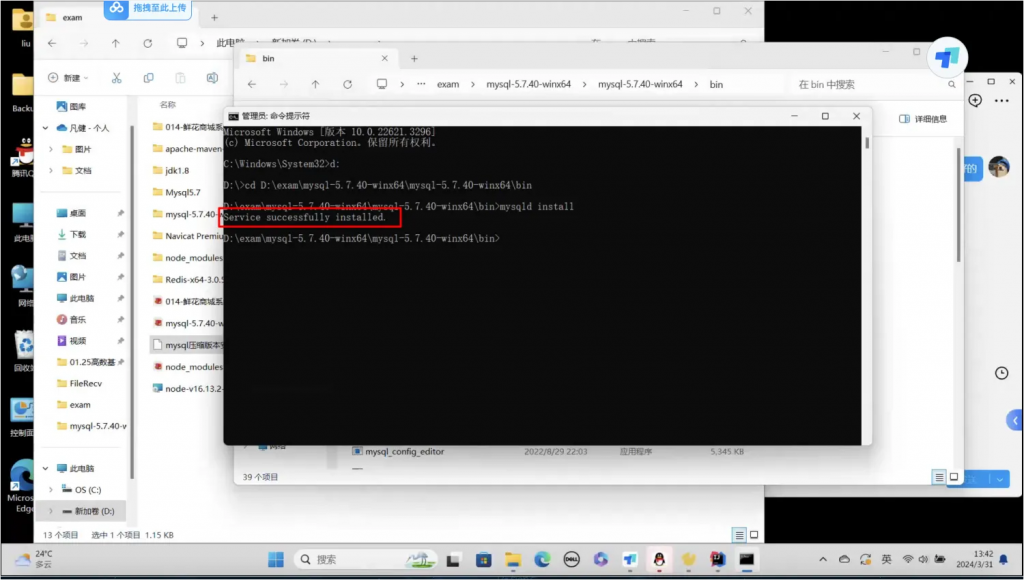Expand the OS (C:) drive tree node
The width and height of the screenshot is (1024, 580).
51,490
